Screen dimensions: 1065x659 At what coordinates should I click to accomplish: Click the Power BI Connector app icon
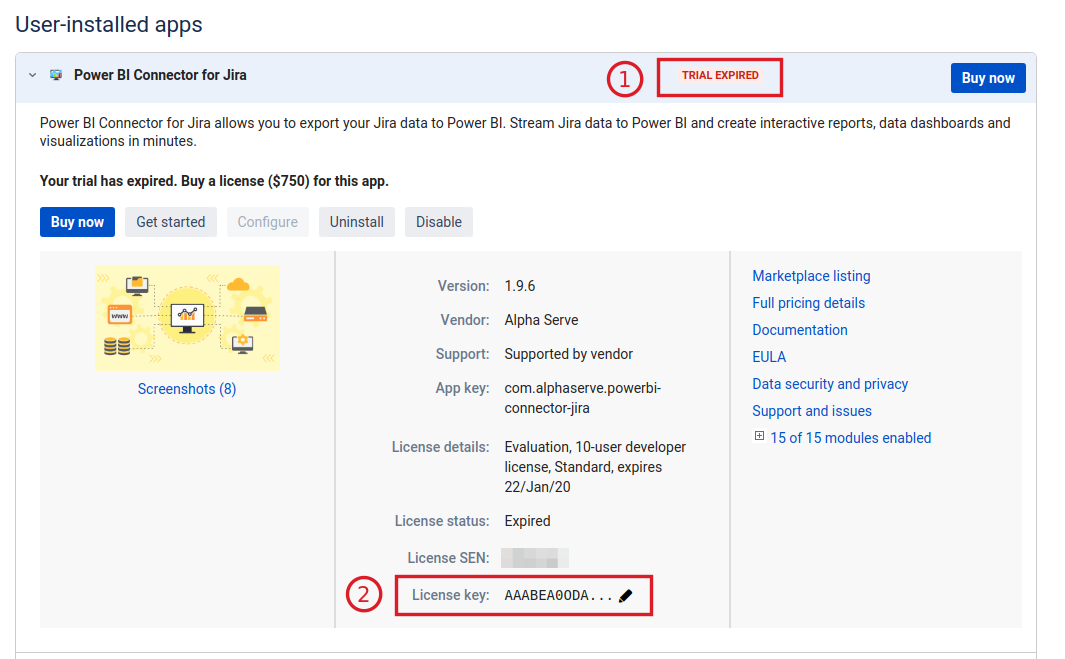tap(56, 75)
